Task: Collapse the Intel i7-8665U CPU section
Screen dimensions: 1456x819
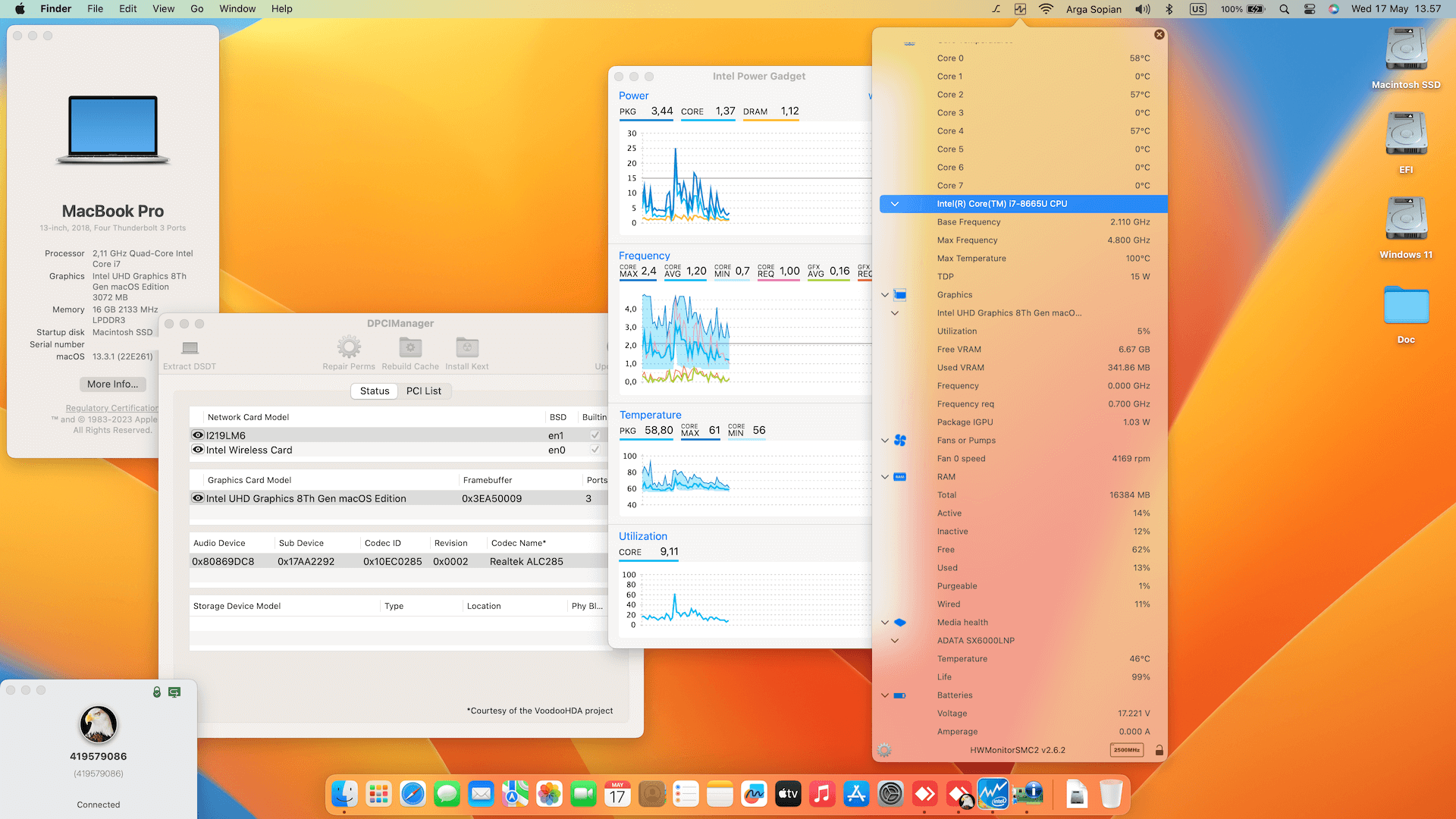Action: point(895,204)
